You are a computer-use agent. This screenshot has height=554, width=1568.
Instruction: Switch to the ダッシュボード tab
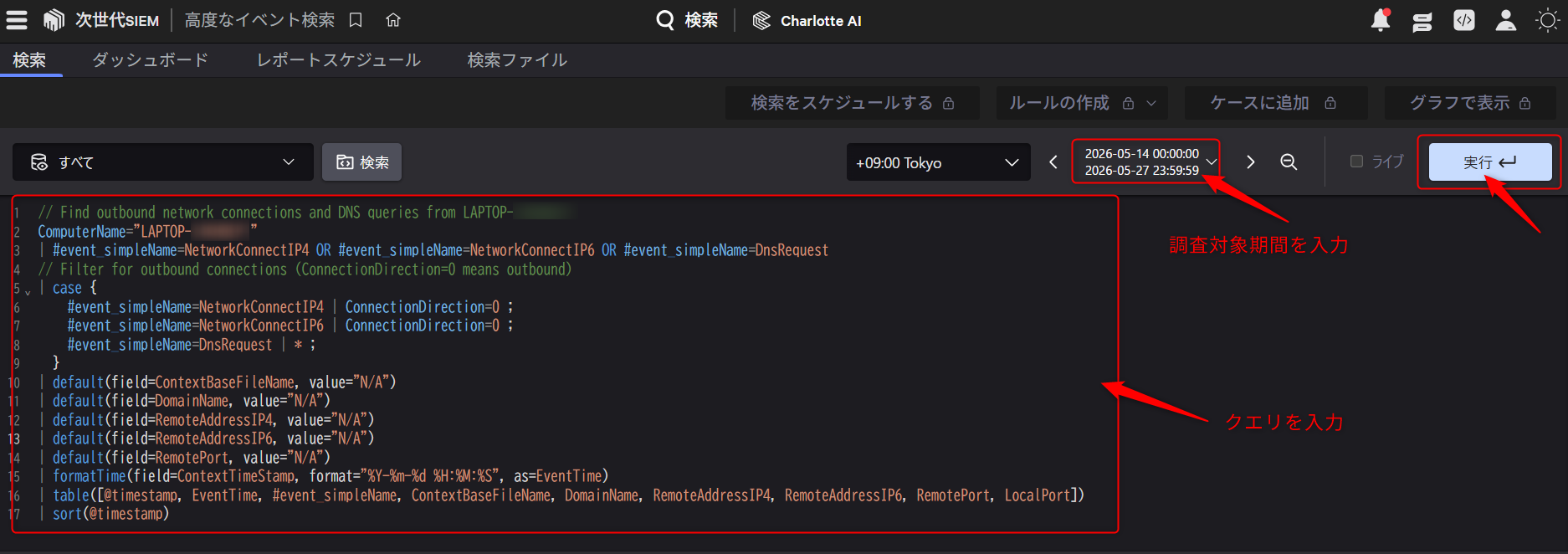151,60
